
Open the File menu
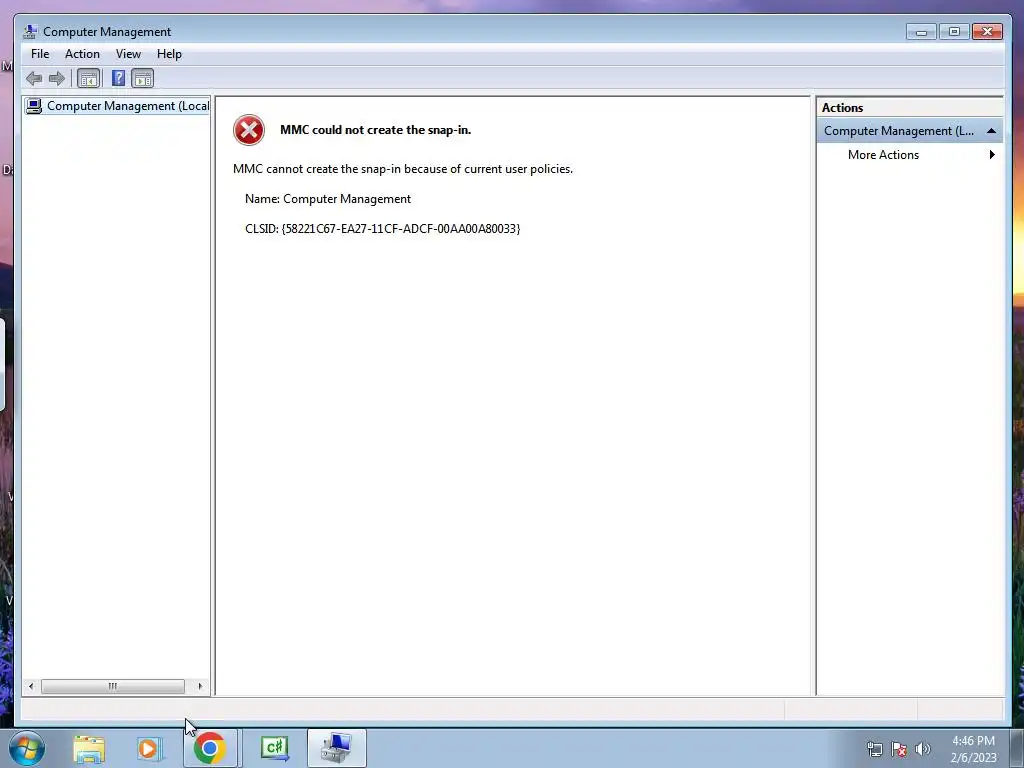(40, 54)
